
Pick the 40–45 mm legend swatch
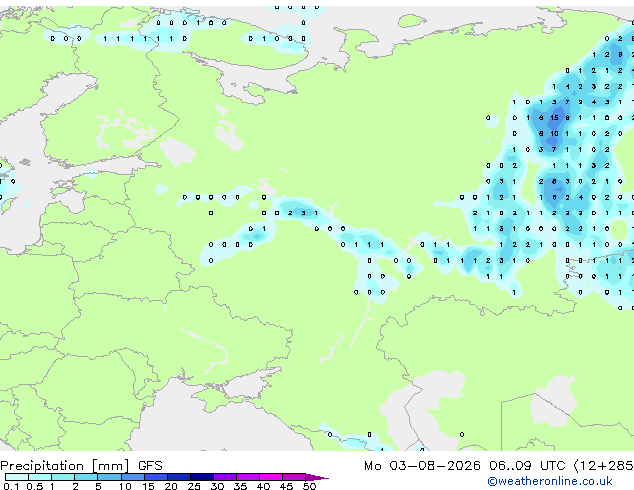coord(271,477)
